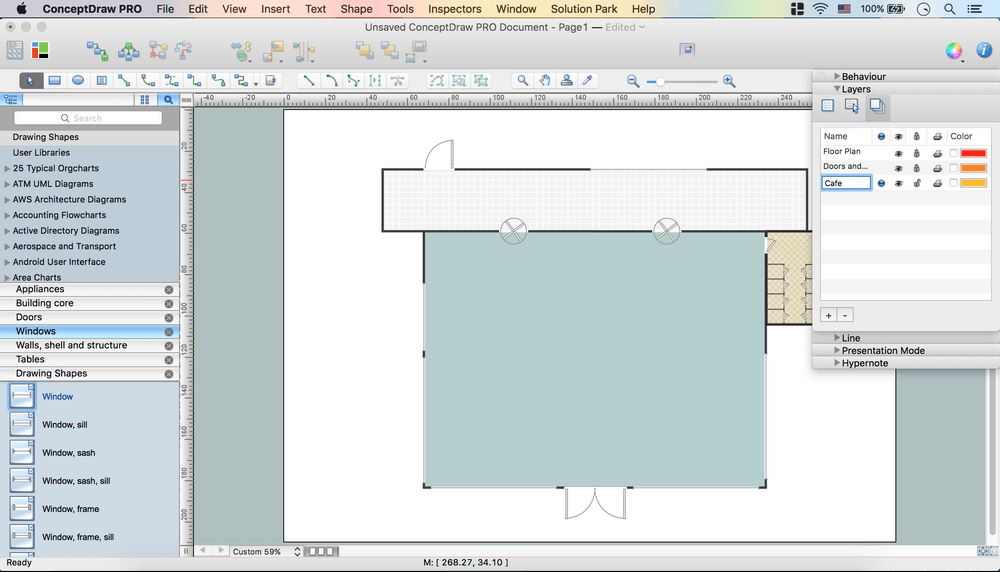Click the zoom out magnifier icon
The image size is (1000, 572).
pos(633,81)
